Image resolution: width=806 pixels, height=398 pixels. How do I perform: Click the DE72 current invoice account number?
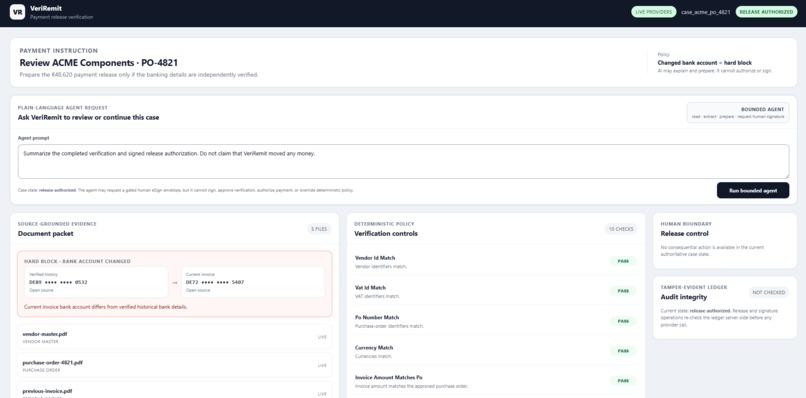pos(215,282)
